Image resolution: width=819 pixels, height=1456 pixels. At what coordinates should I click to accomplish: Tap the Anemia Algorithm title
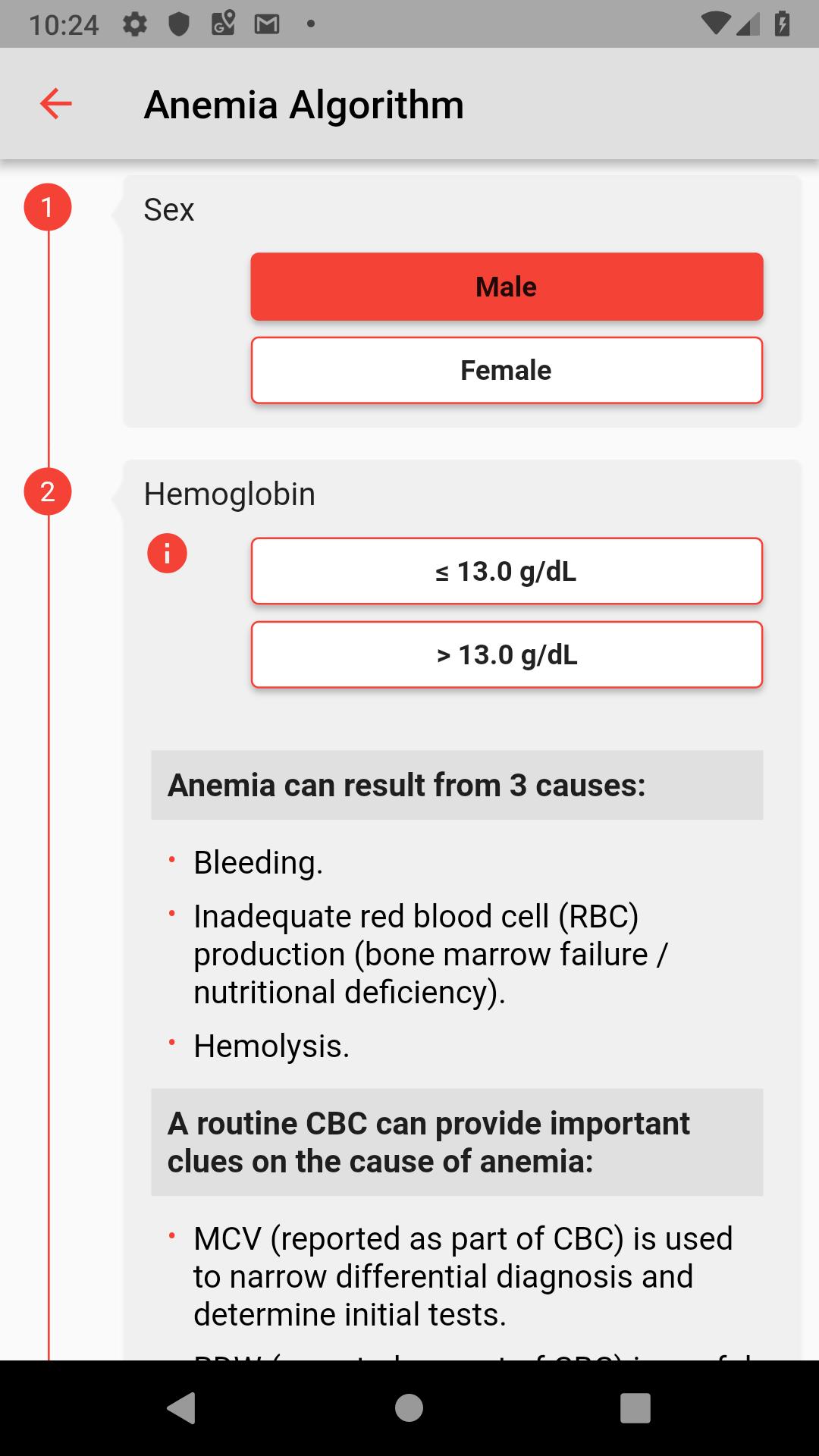point(304,104)
